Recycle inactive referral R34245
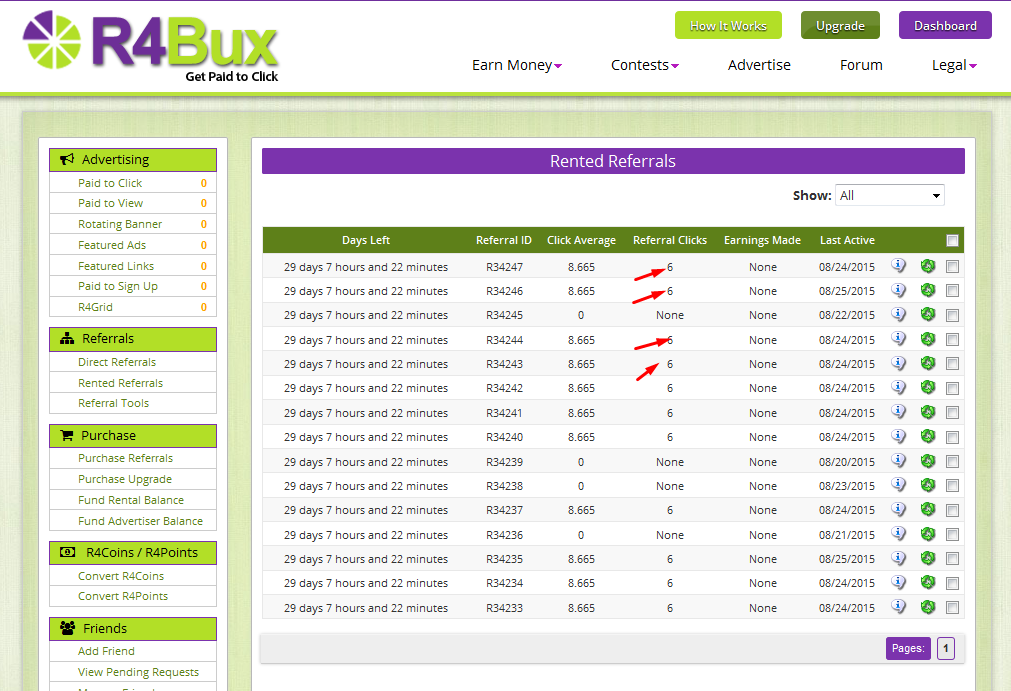Viewport: 1011px width, 691px height. (927, 314)
